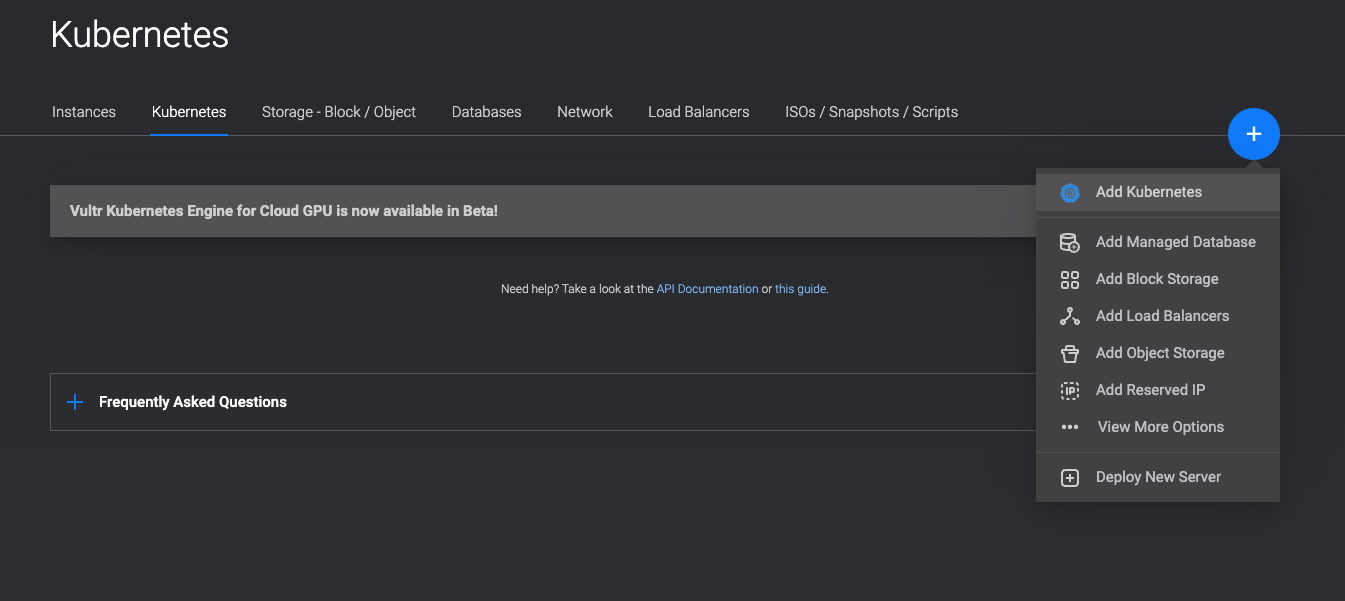Click the Reserved IP icon

1070,390
